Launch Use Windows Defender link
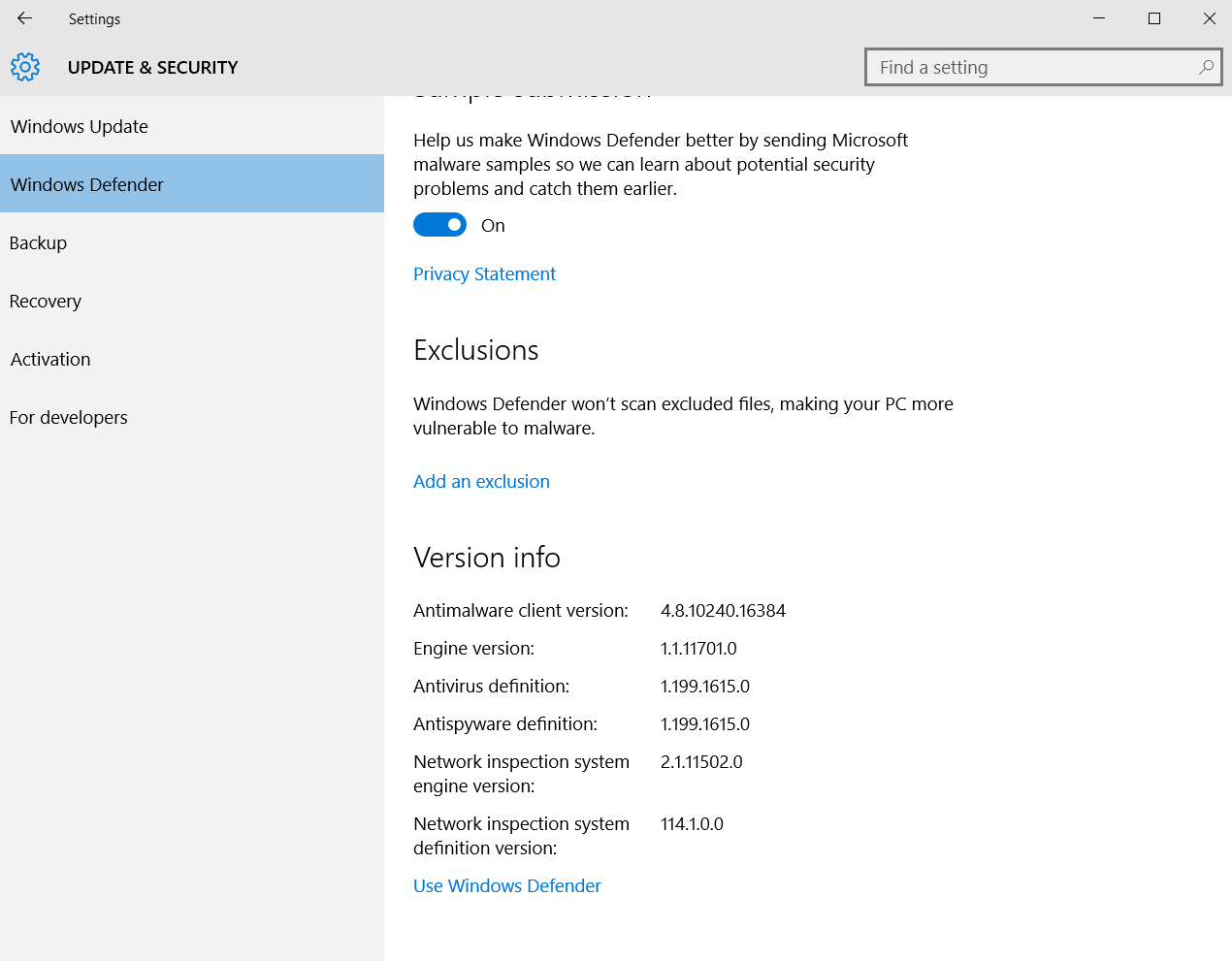Image resolution: width=1232 pixels, height=961 pixels. pos(507,885)
